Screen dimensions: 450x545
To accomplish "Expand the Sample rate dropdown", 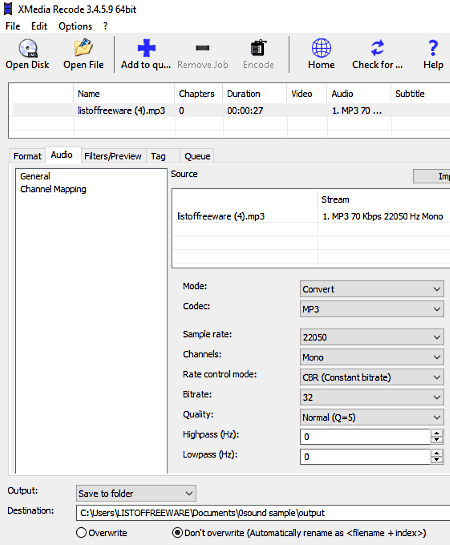I will point(372,337).
